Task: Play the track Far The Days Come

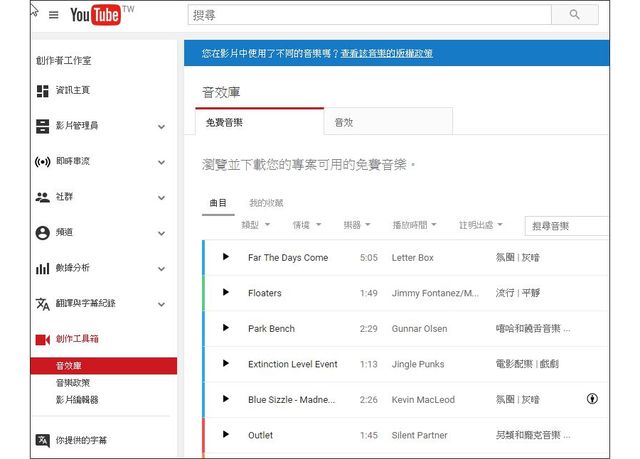Action: point(226,257)
